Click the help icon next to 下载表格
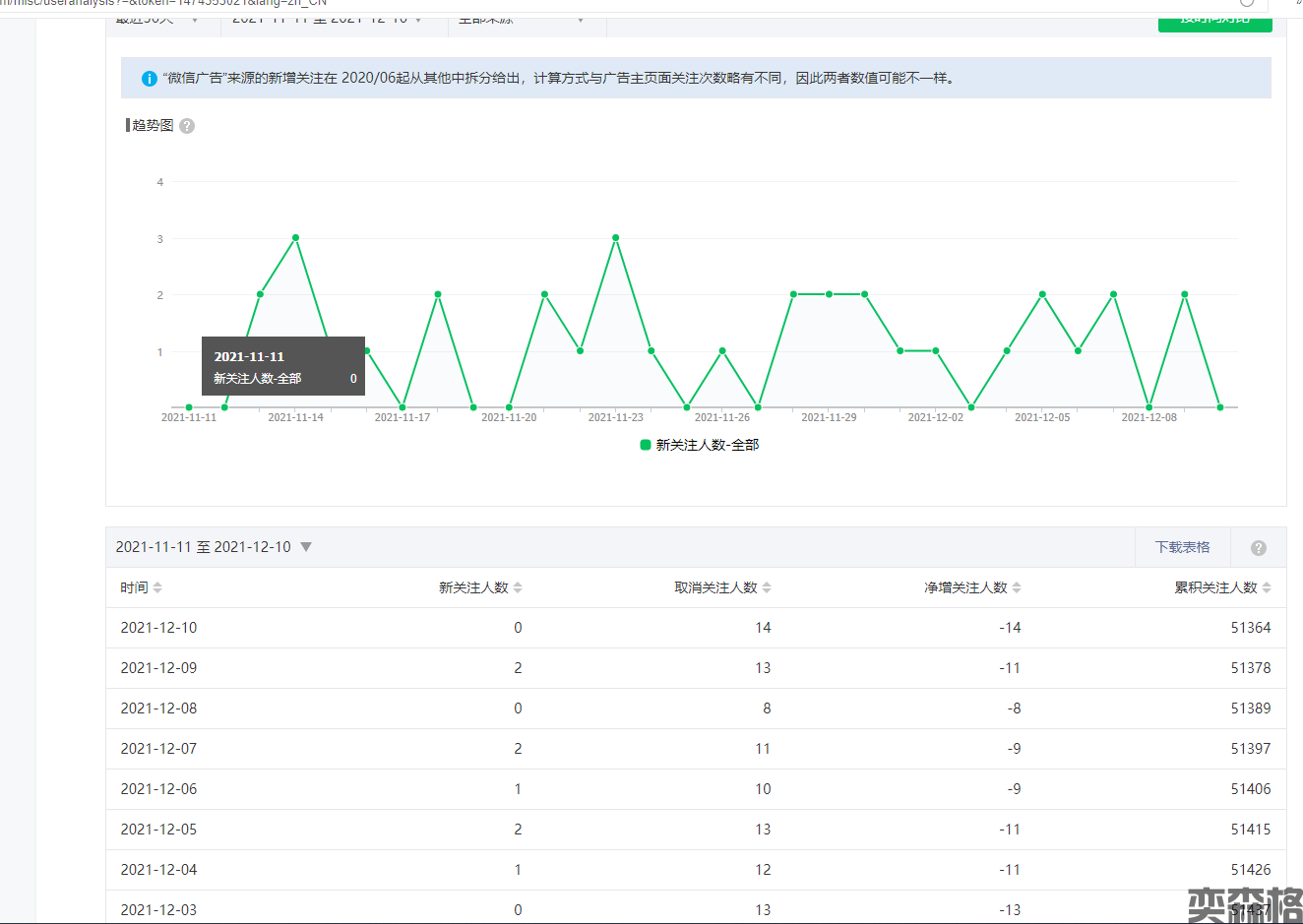This screenshot has height=924, width=1303. click(x=1258, y=548)
